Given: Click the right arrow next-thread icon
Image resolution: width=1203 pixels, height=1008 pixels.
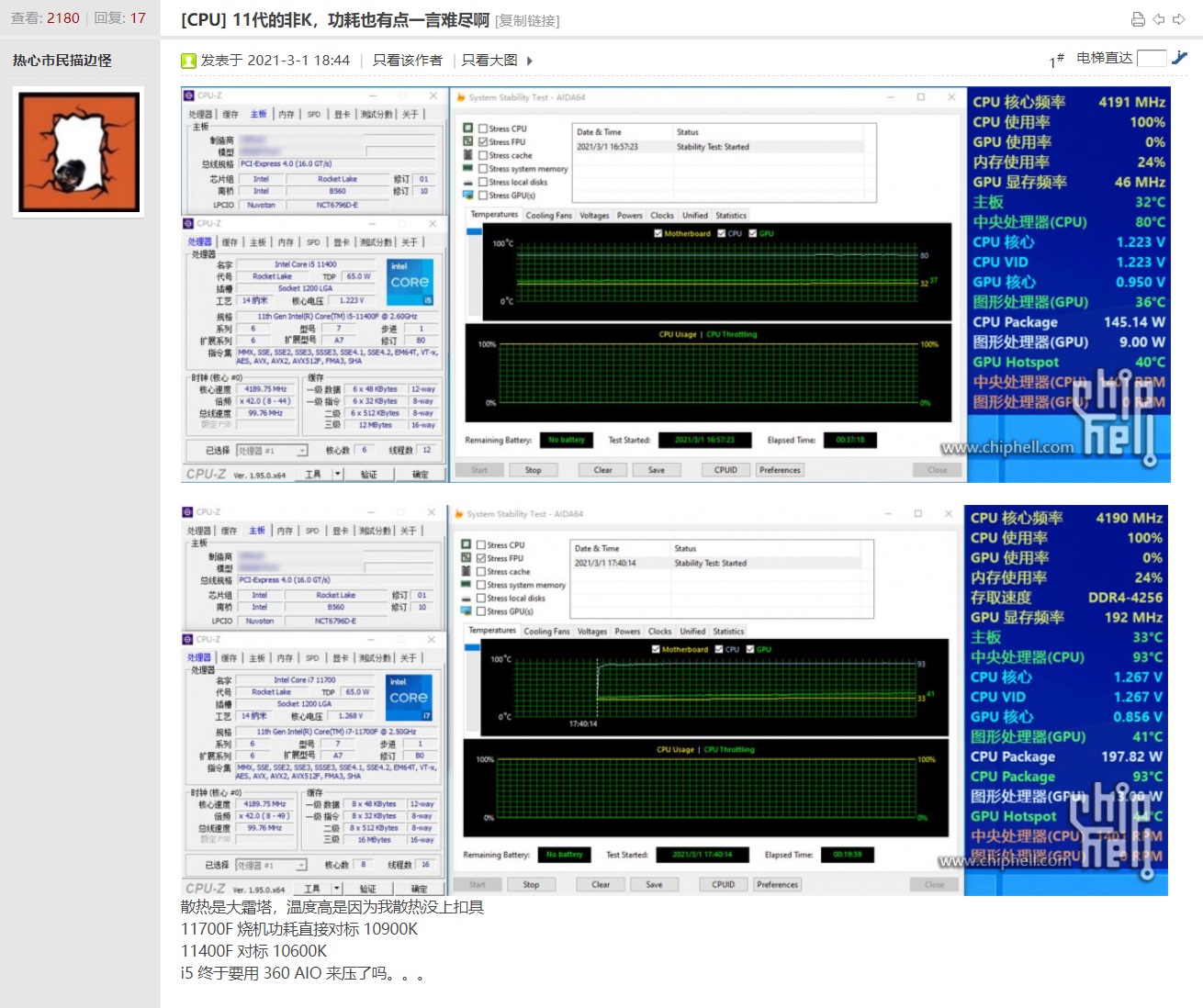Looking at the screenshot, I should coord(1178,19).
